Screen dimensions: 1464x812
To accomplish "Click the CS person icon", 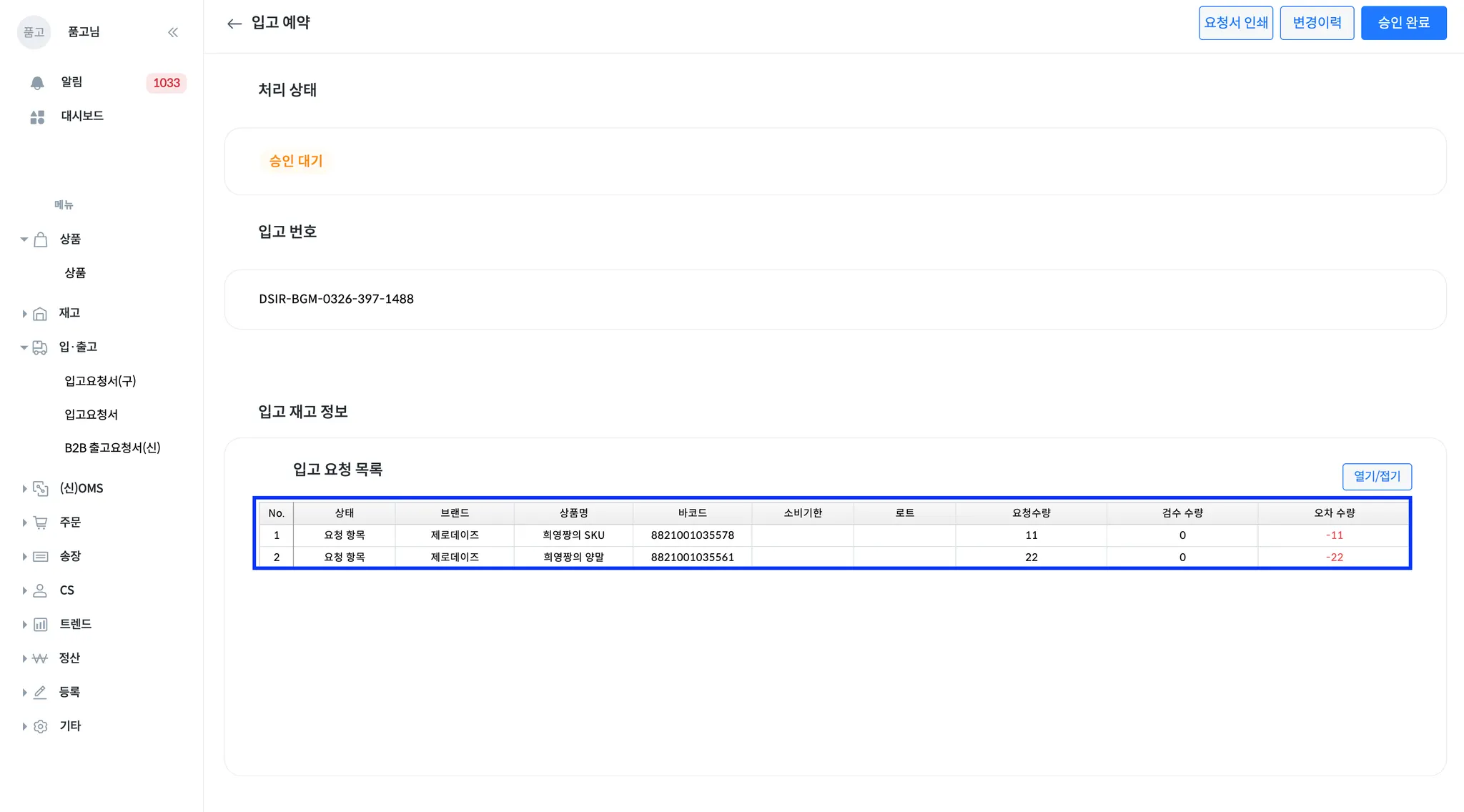I will [40, 590].
